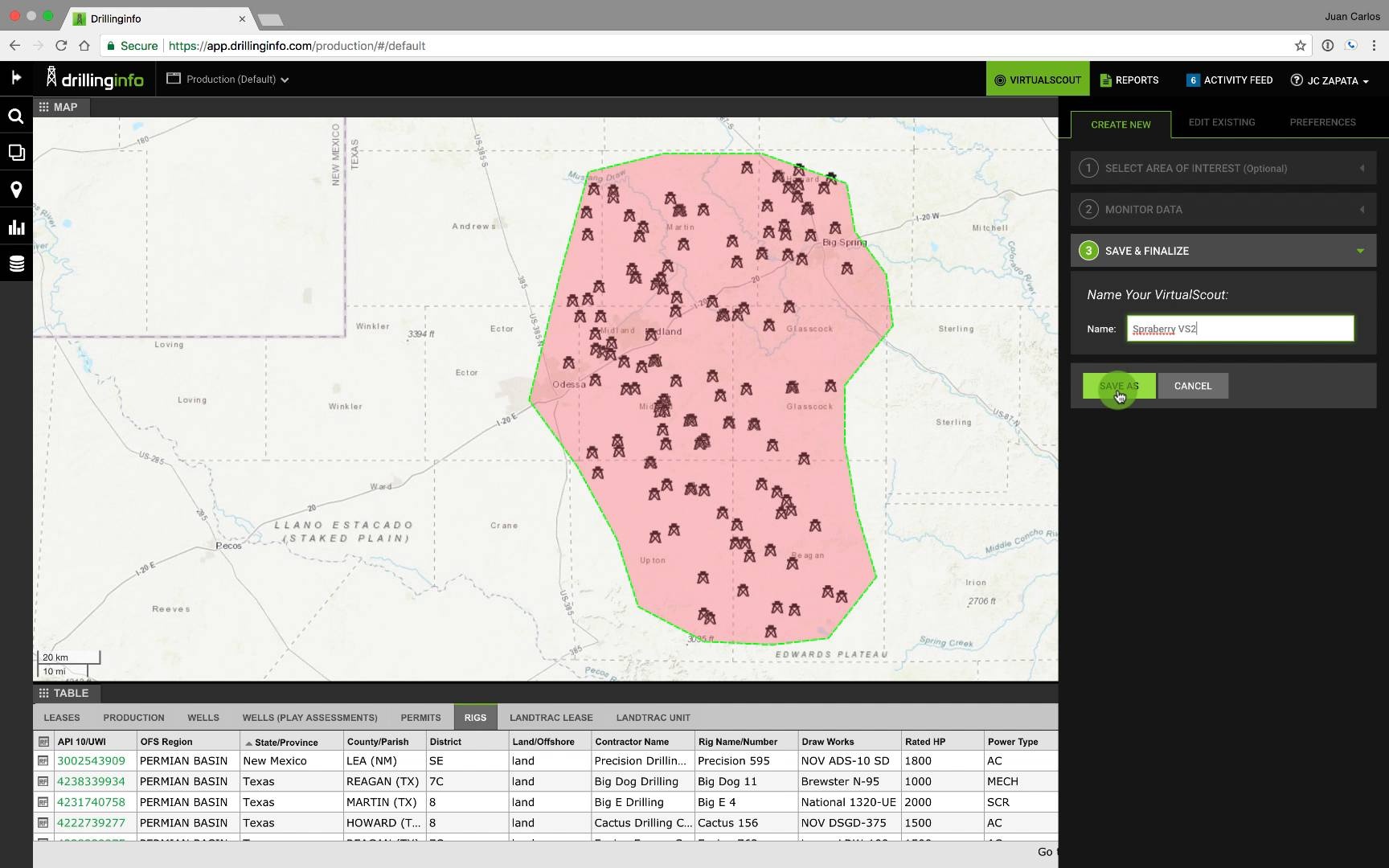This screenshot has height=868, width=1389.
Task: Switch to the EDIT EXISTING tab
Action: tap(1222, 122)
